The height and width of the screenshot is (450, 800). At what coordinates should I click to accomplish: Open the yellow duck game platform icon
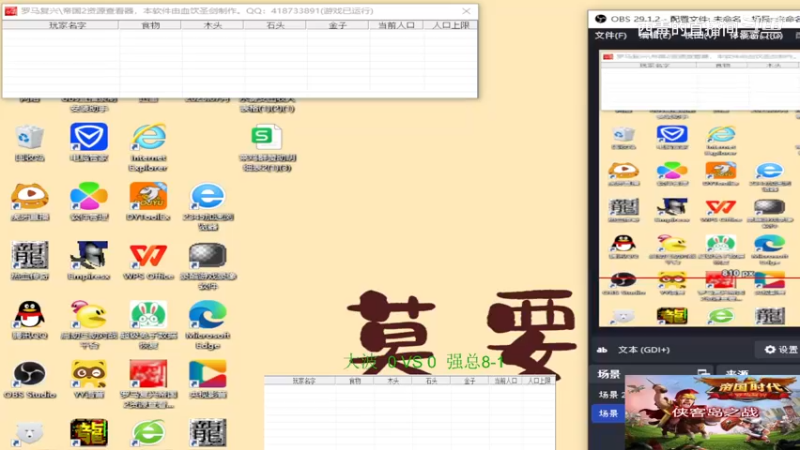point(89,315)
